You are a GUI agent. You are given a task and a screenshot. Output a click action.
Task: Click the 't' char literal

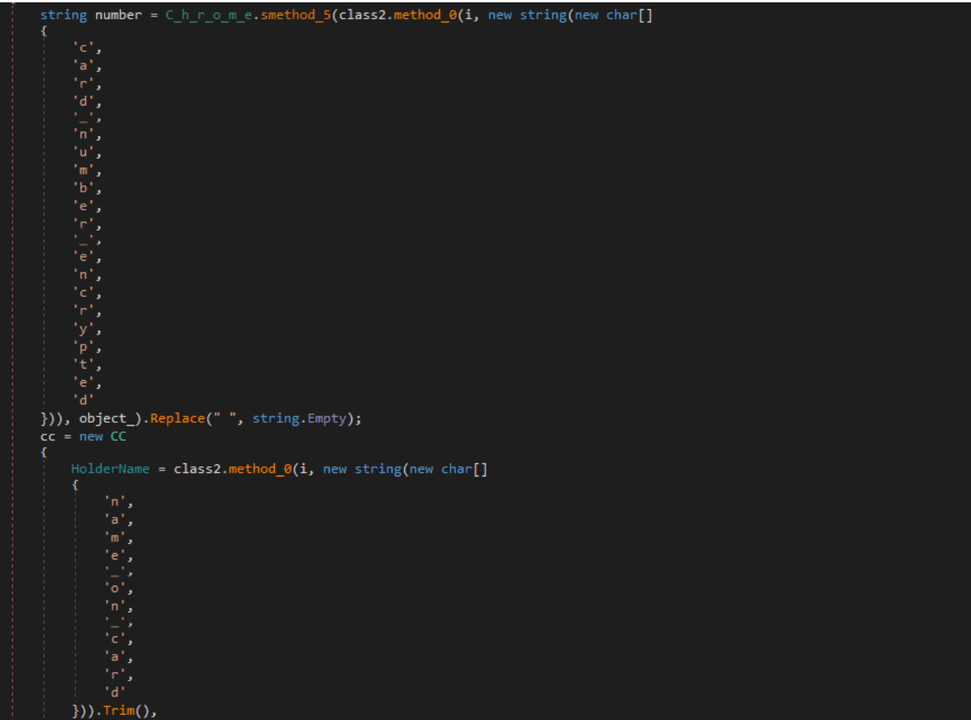tap(84, 365)
